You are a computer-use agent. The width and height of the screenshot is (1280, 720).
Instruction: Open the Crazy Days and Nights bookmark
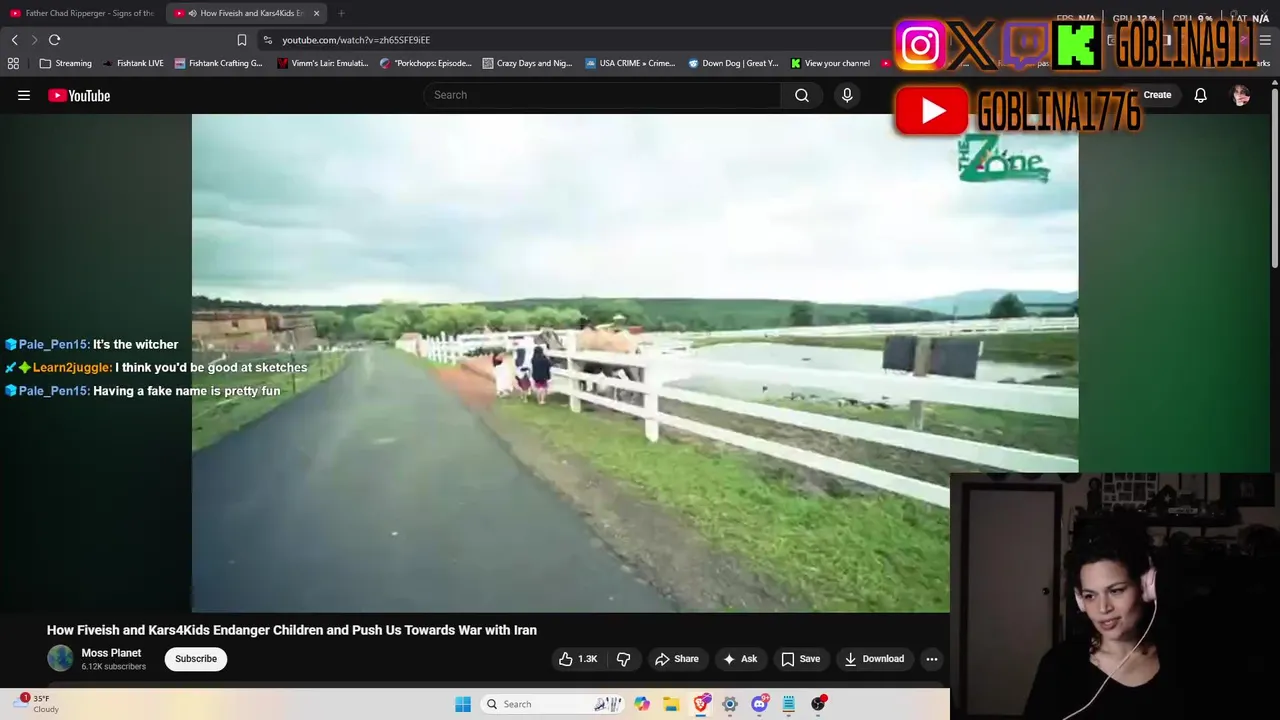[527, 63]
